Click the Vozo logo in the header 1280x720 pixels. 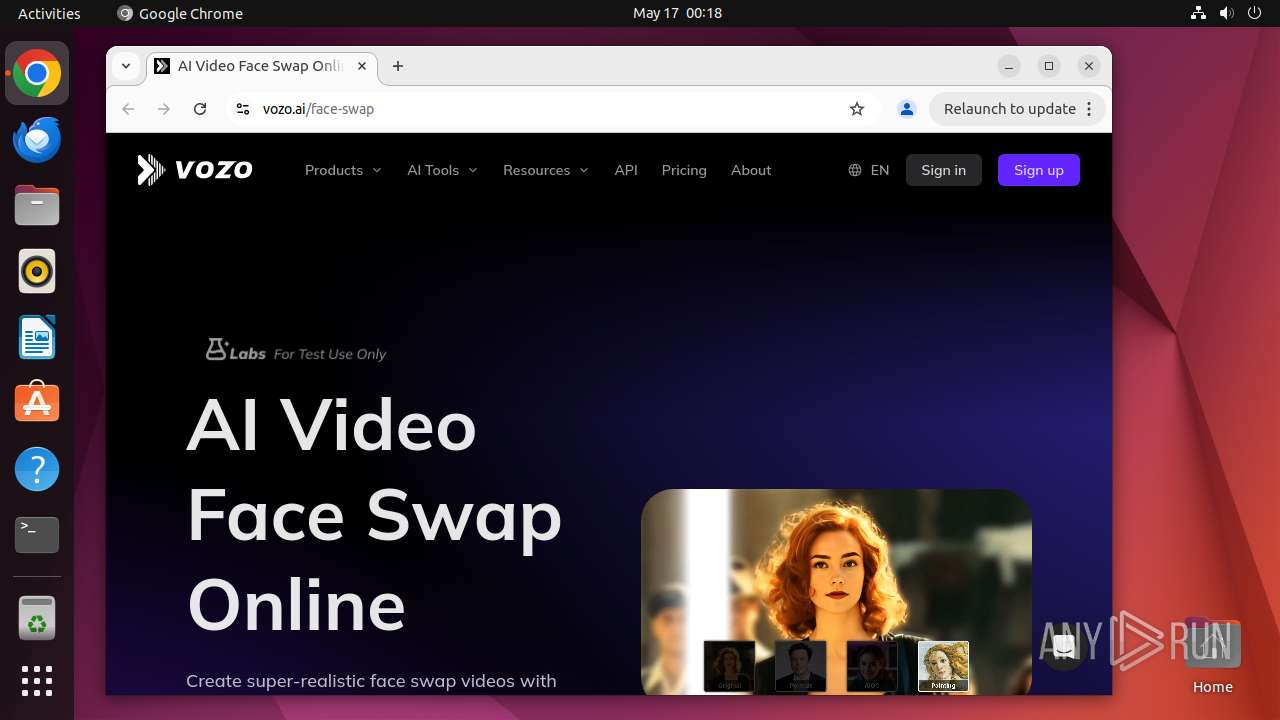pos(195,170)
